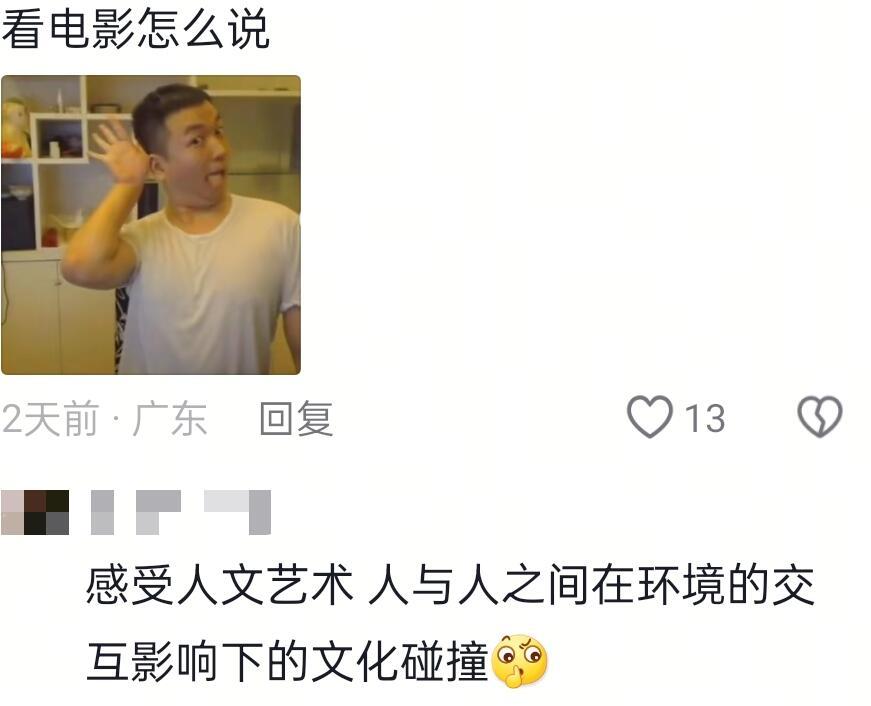Tap 回复 to reply to the comment

tap(296, 418)
